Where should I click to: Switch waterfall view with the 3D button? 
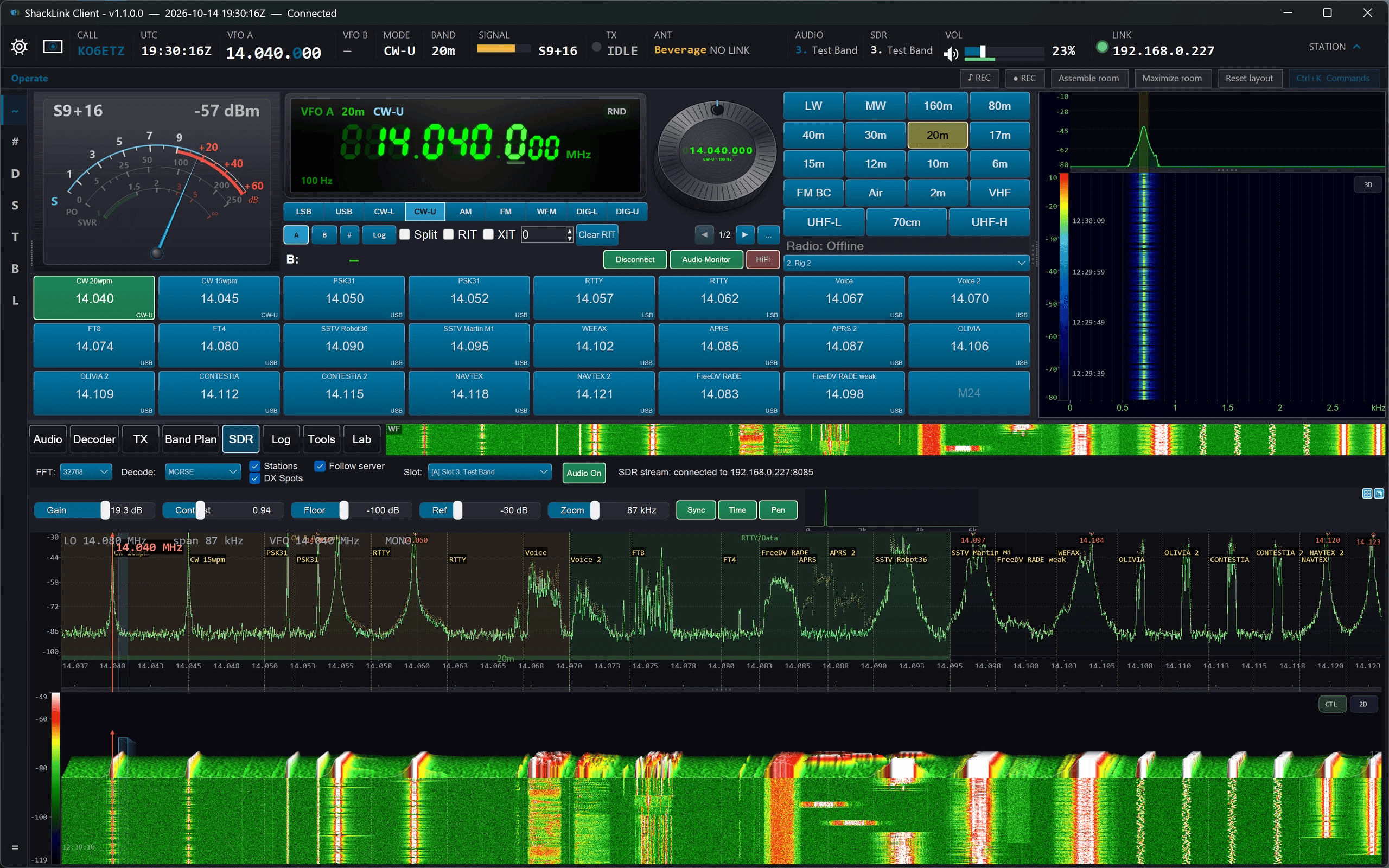[1368, 185]
